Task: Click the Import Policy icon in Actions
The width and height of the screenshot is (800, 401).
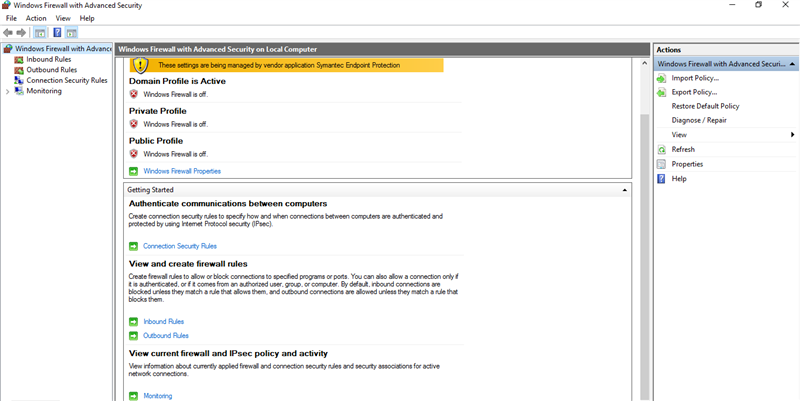Action: point(661,78)
